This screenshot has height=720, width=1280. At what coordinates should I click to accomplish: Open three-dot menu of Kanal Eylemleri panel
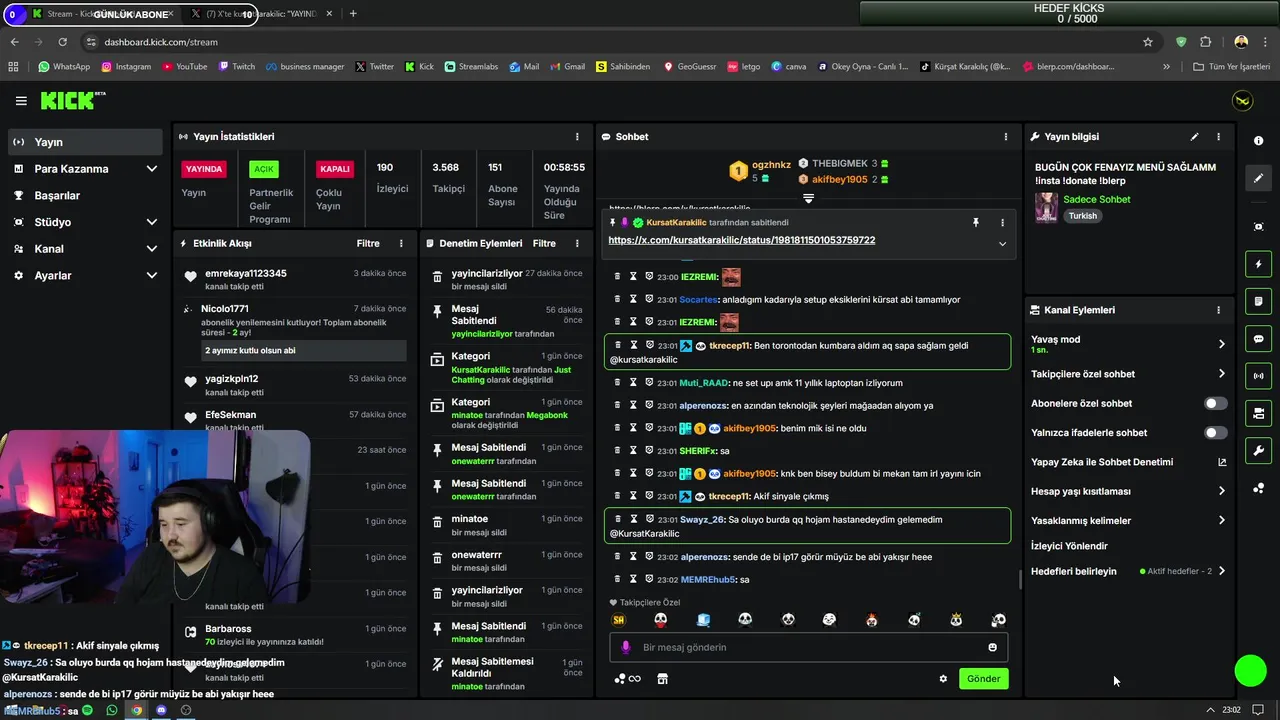point(1218,310)
